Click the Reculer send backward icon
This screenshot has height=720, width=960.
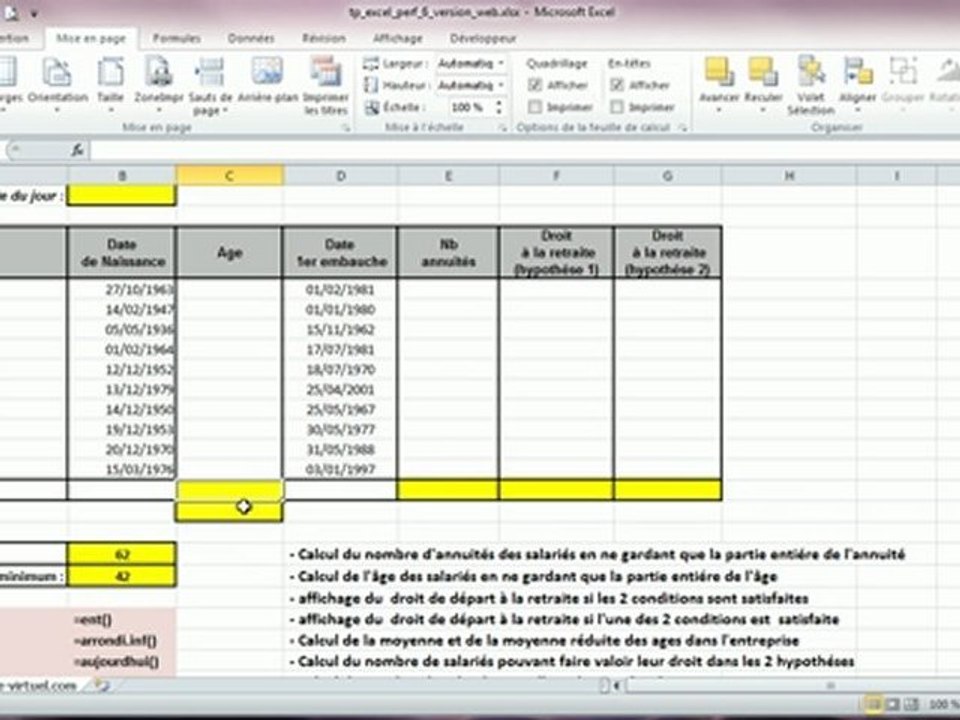coord(763,72)
